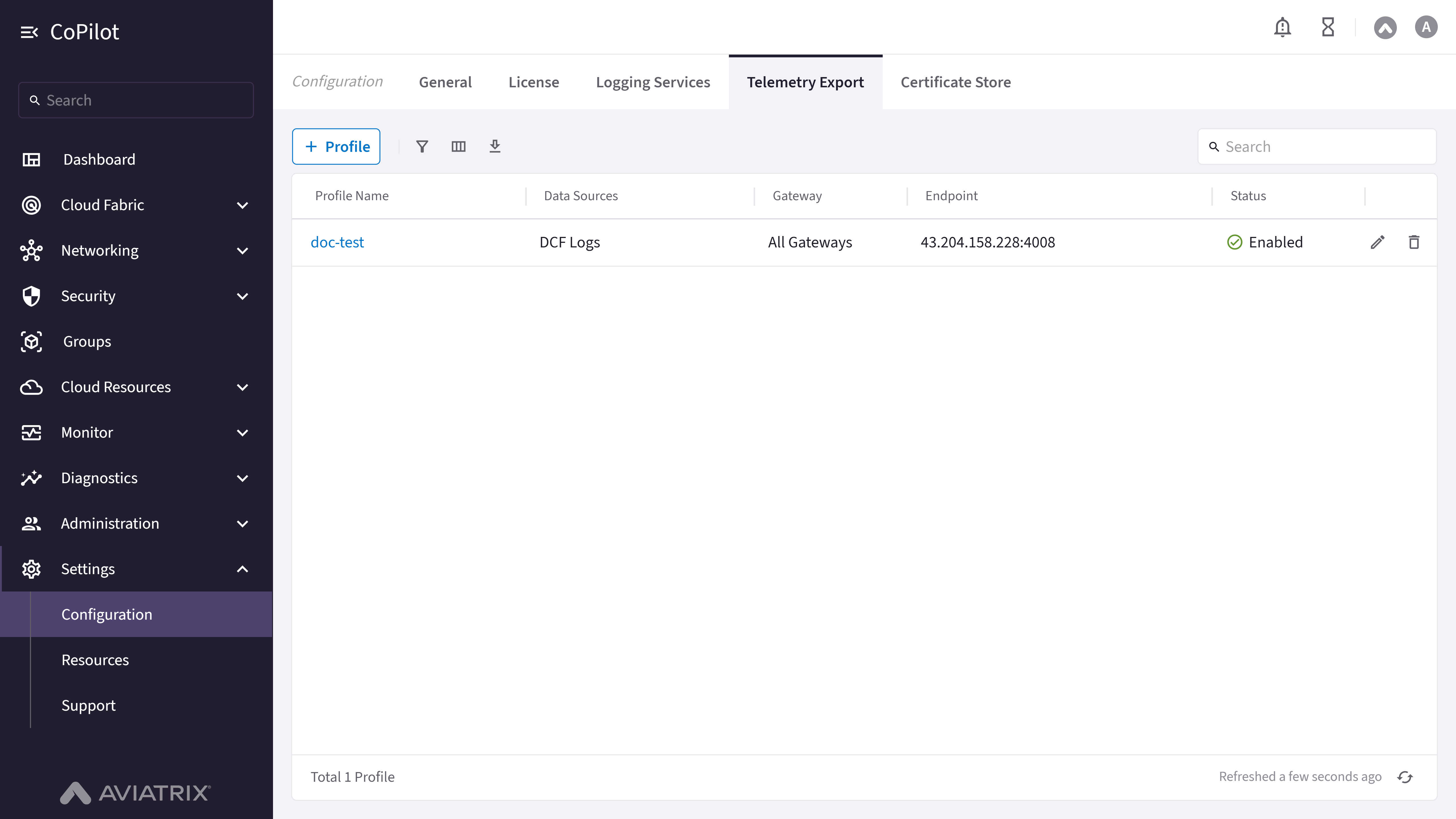
Task: Sort by Status column header
Action: [x=1248, y=196]
